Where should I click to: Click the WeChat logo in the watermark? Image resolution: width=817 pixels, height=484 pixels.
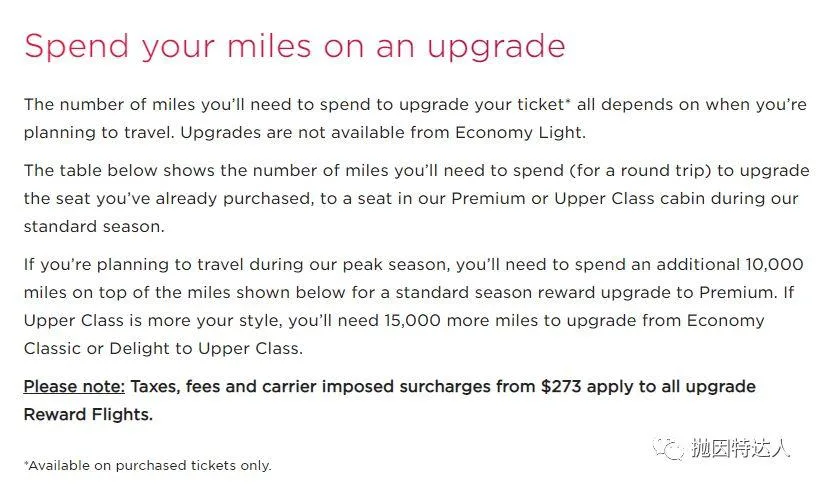click(x=669, y=447)
